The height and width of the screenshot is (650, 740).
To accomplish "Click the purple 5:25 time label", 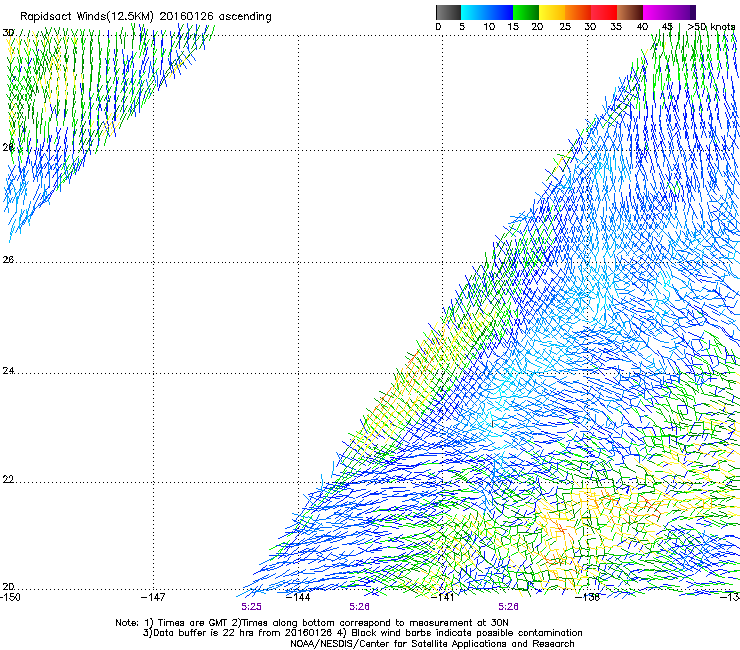I will pyautogui.click(x=251, y=607).
